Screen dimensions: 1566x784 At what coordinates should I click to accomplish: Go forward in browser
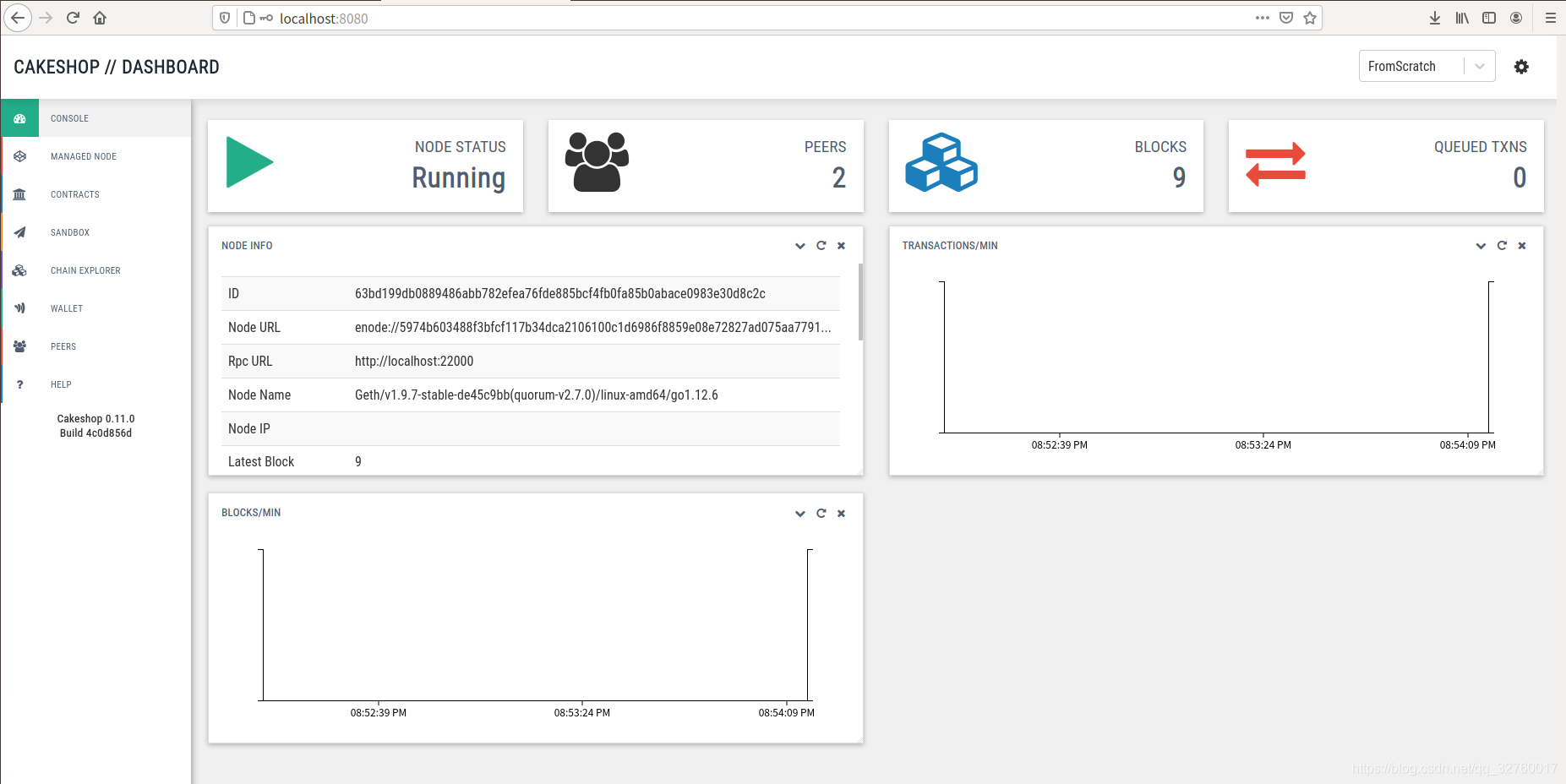(46, 18)
